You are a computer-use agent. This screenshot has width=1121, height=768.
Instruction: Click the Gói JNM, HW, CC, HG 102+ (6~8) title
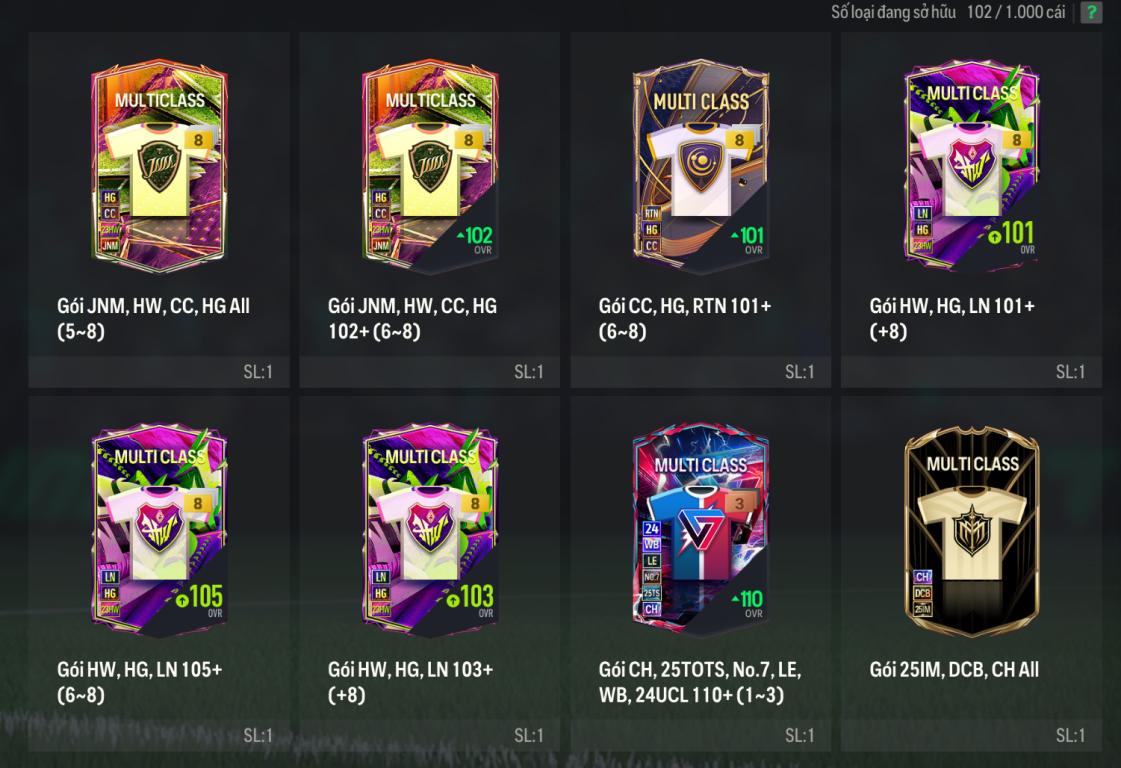(413, 318)
